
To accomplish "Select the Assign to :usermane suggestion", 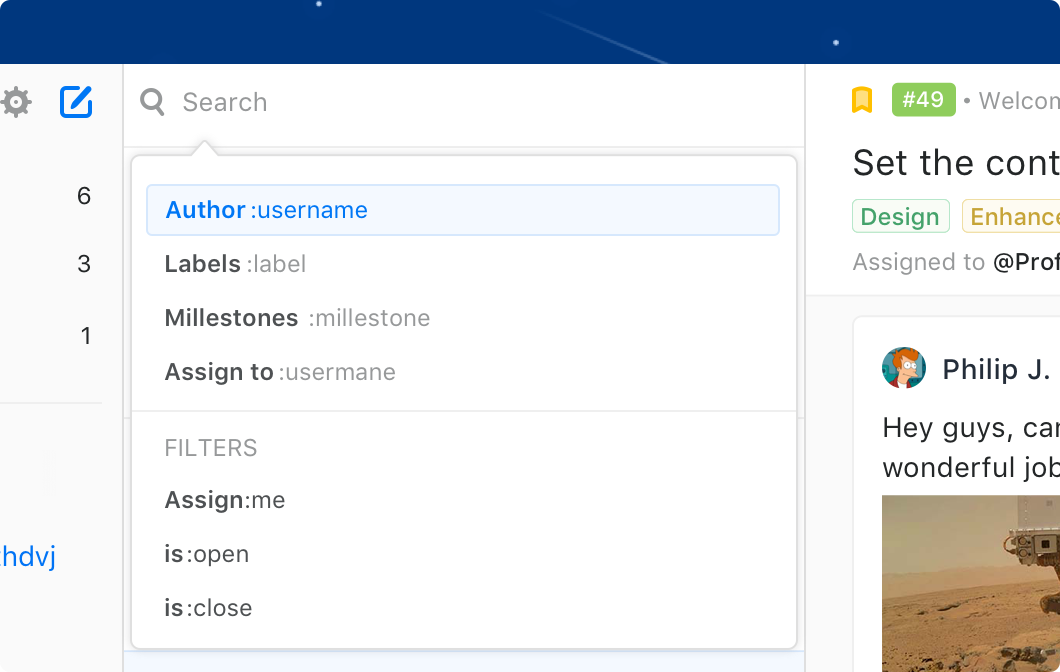I will 463,372.
